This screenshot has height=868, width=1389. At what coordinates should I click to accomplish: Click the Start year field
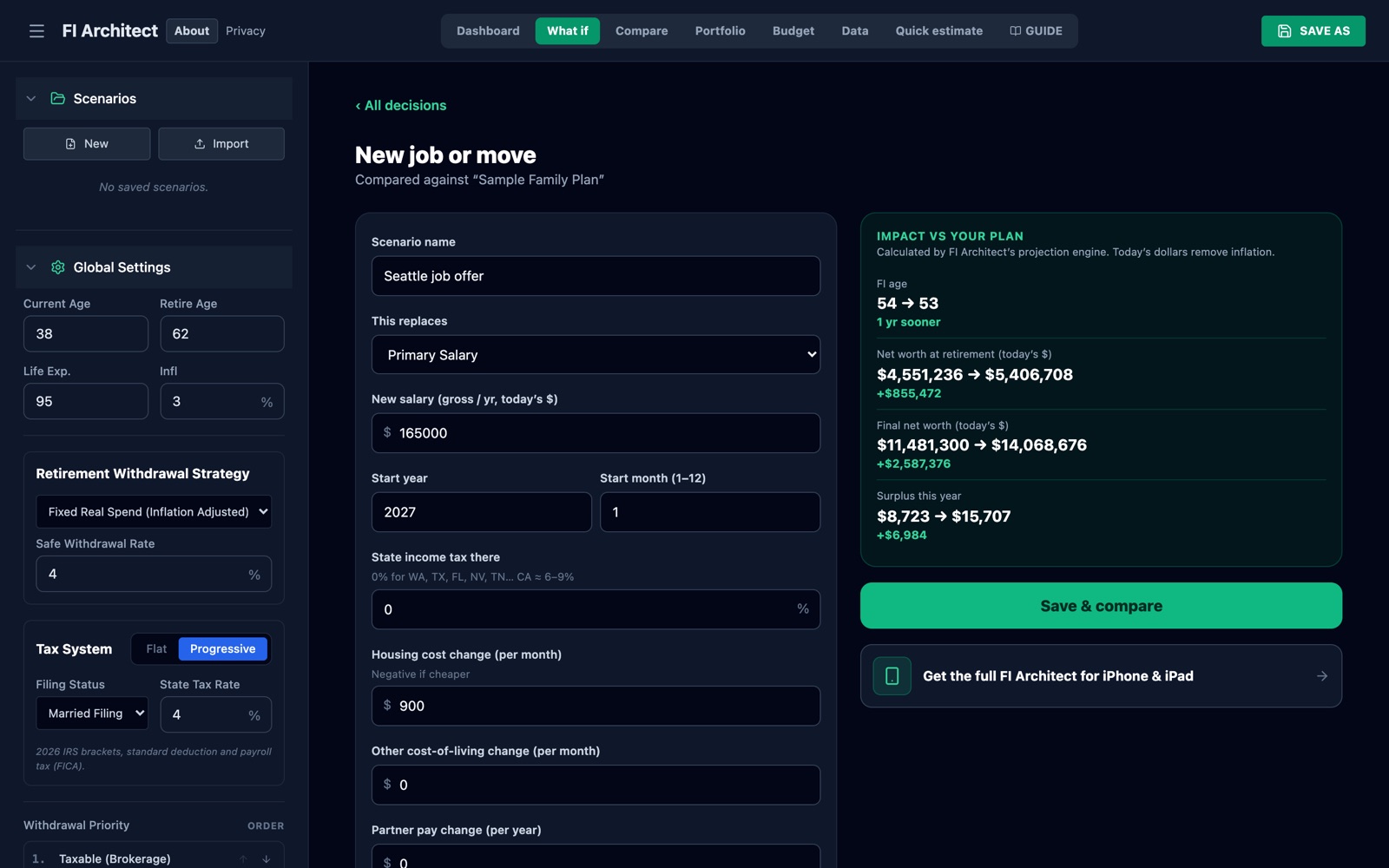point(482,512)
